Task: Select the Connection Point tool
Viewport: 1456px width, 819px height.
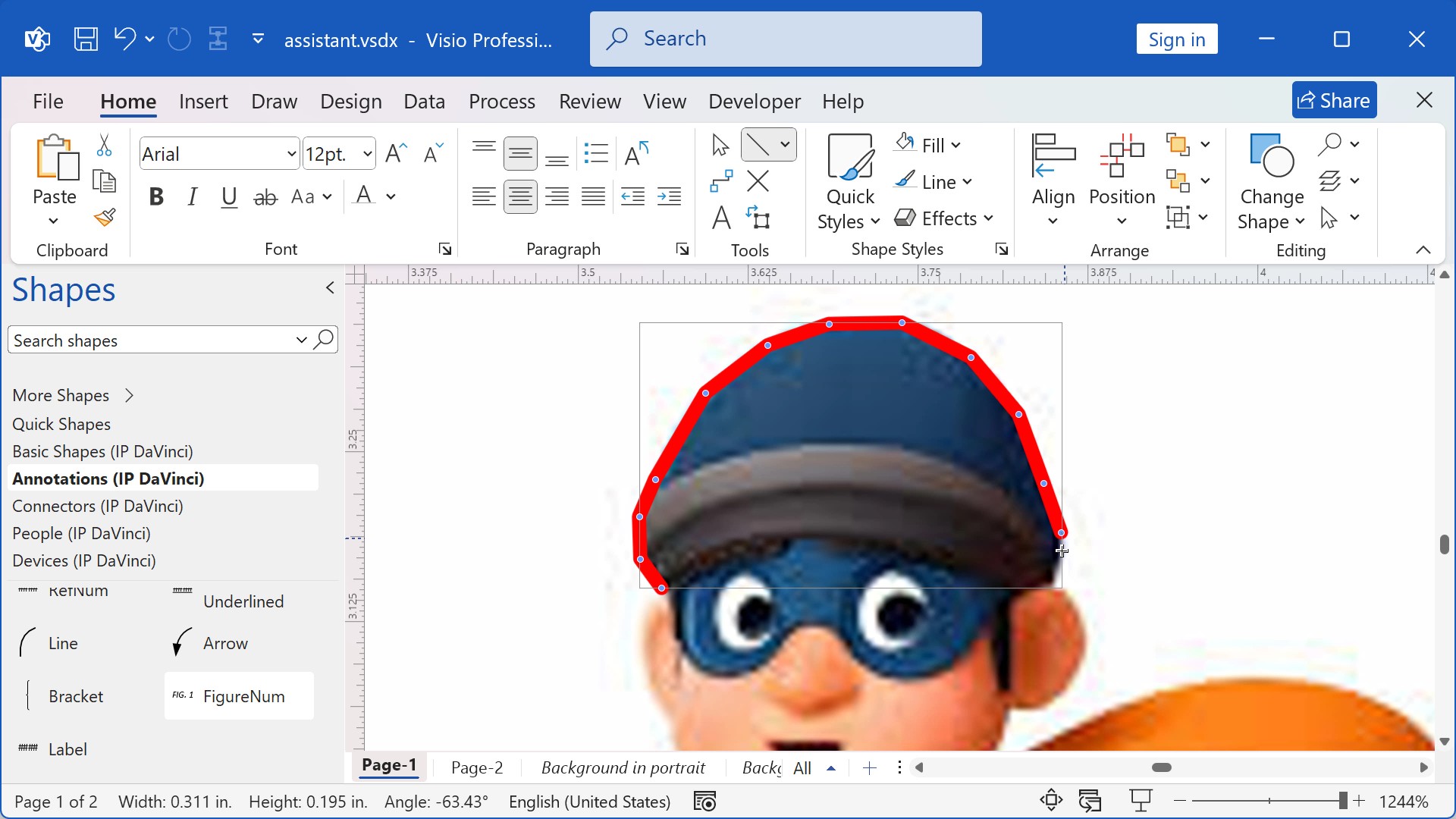Action: 759,181
